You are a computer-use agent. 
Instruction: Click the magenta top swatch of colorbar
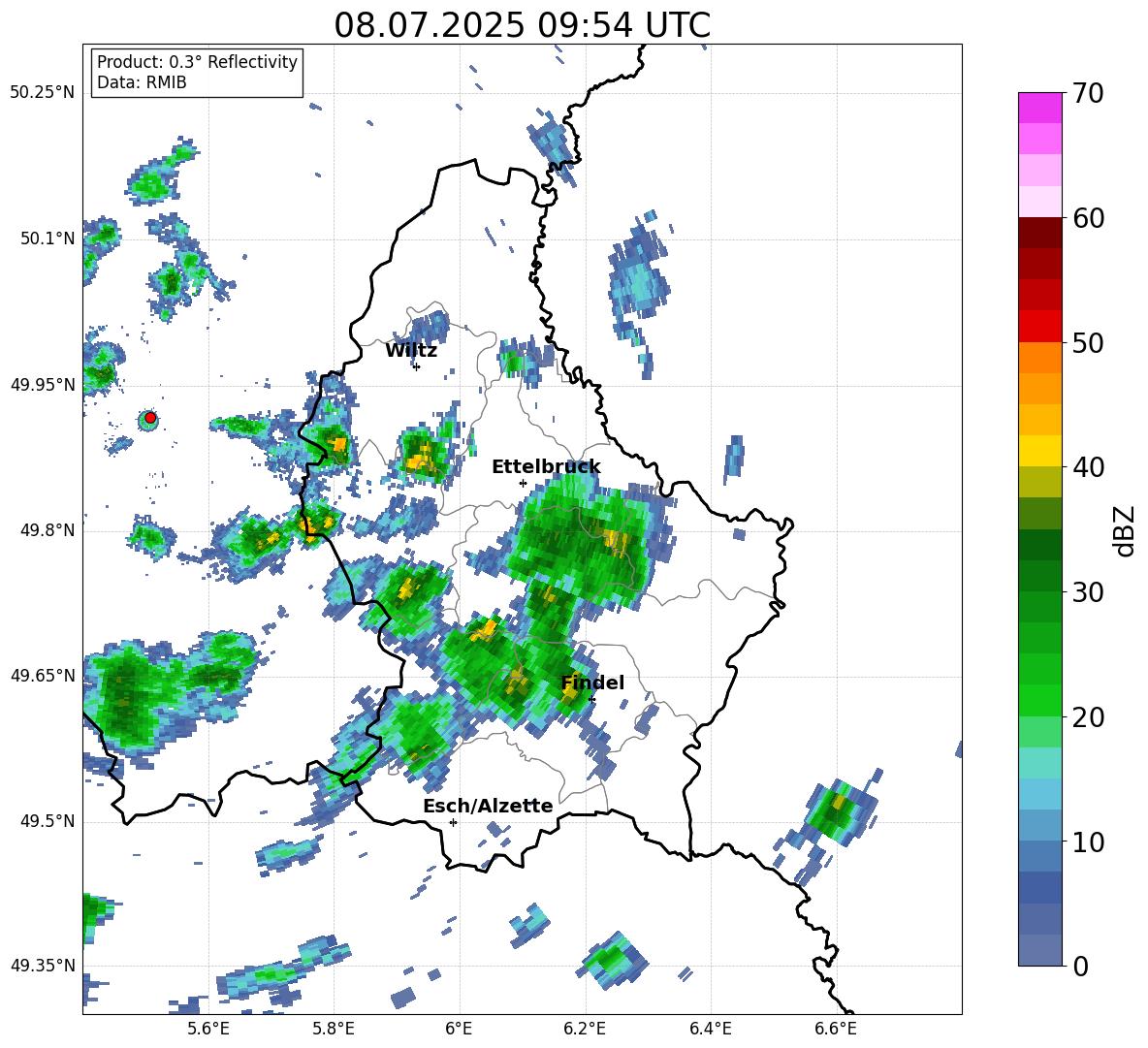1039,108
